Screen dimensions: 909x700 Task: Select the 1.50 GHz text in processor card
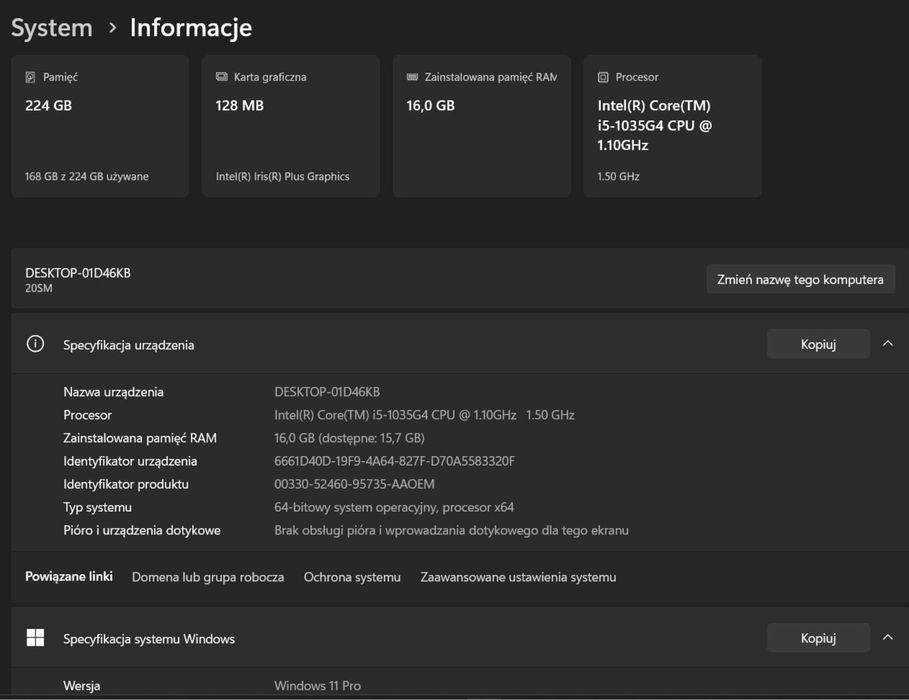point(618,176)
